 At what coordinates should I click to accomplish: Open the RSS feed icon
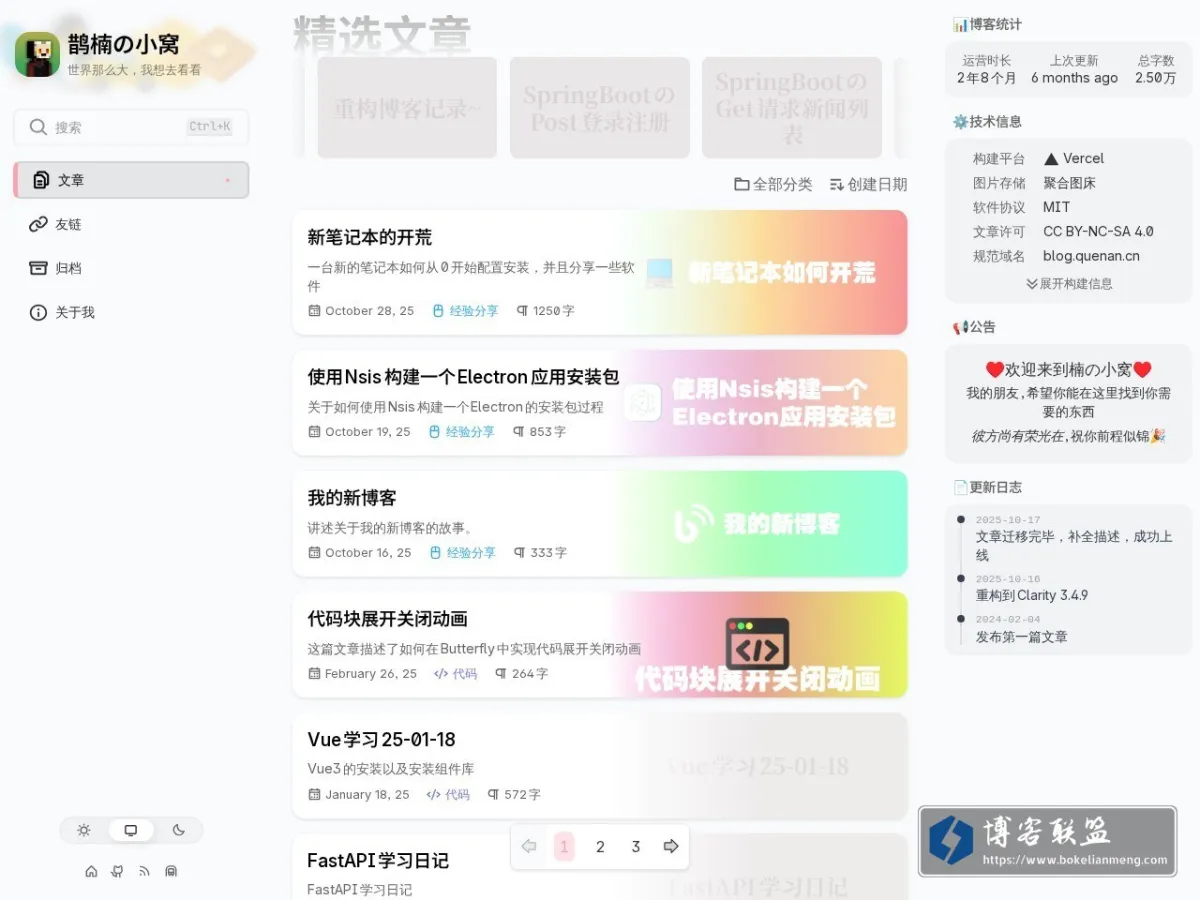[144, 871]
